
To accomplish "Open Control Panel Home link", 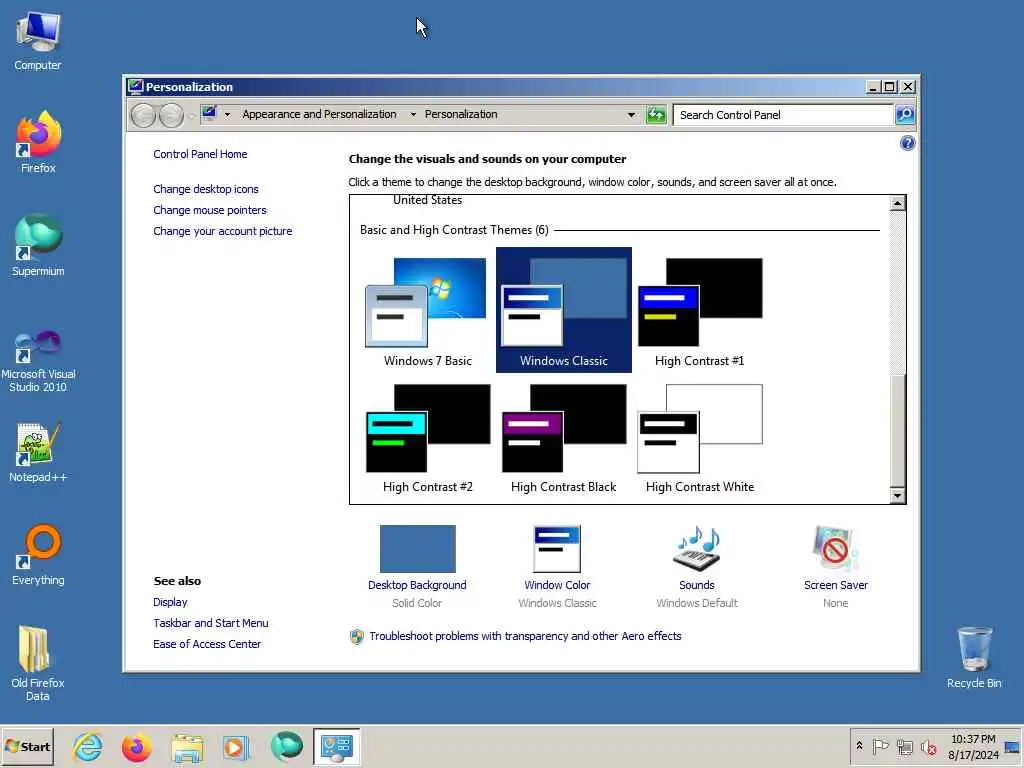I will (x=200, y=154).
